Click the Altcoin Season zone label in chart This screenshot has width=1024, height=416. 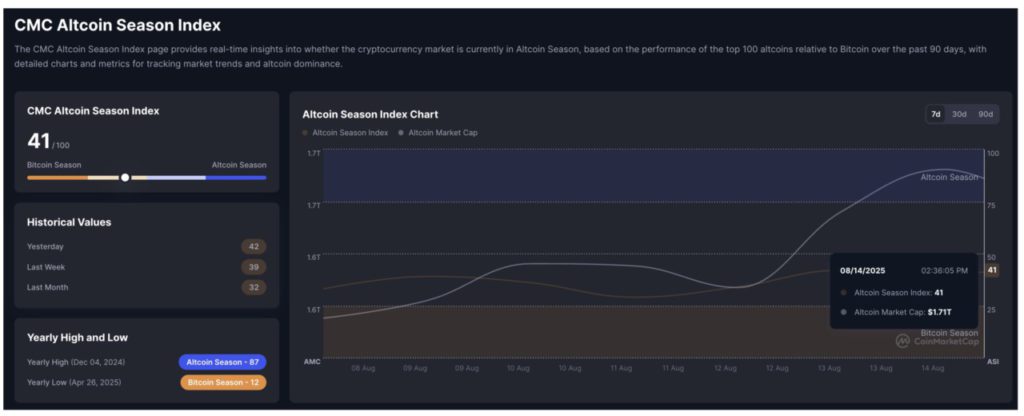948,177
